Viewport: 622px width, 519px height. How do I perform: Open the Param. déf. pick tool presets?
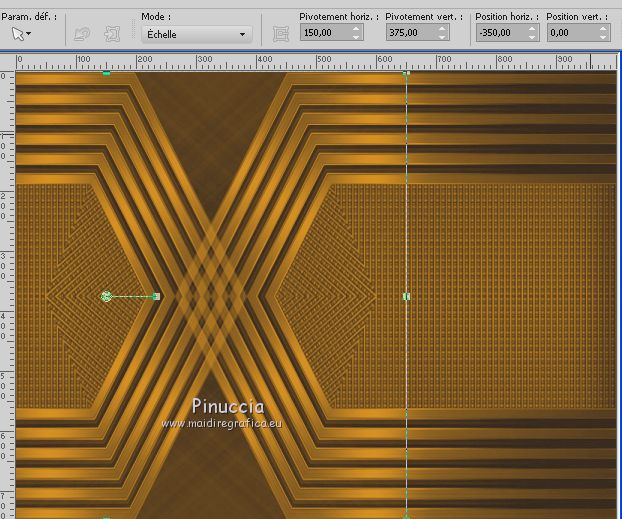pyautogui.click(x=21, y=35)
